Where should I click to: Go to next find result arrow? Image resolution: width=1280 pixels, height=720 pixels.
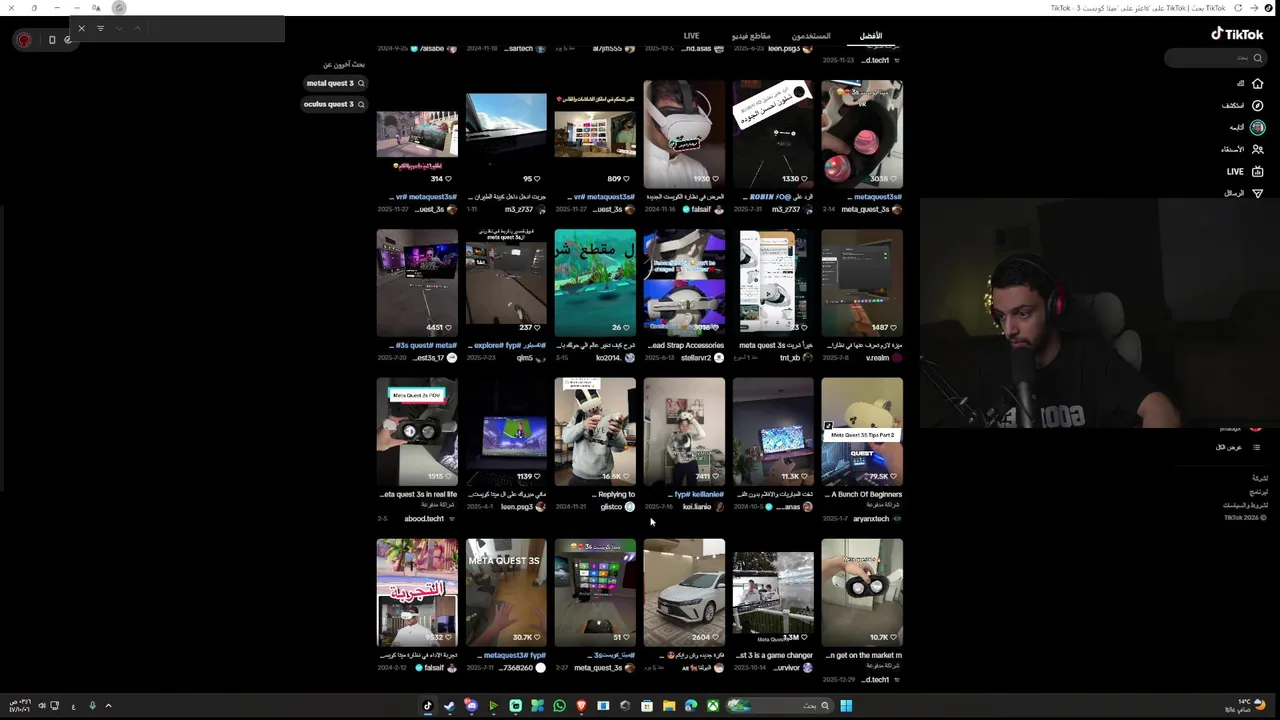[119, 28]
